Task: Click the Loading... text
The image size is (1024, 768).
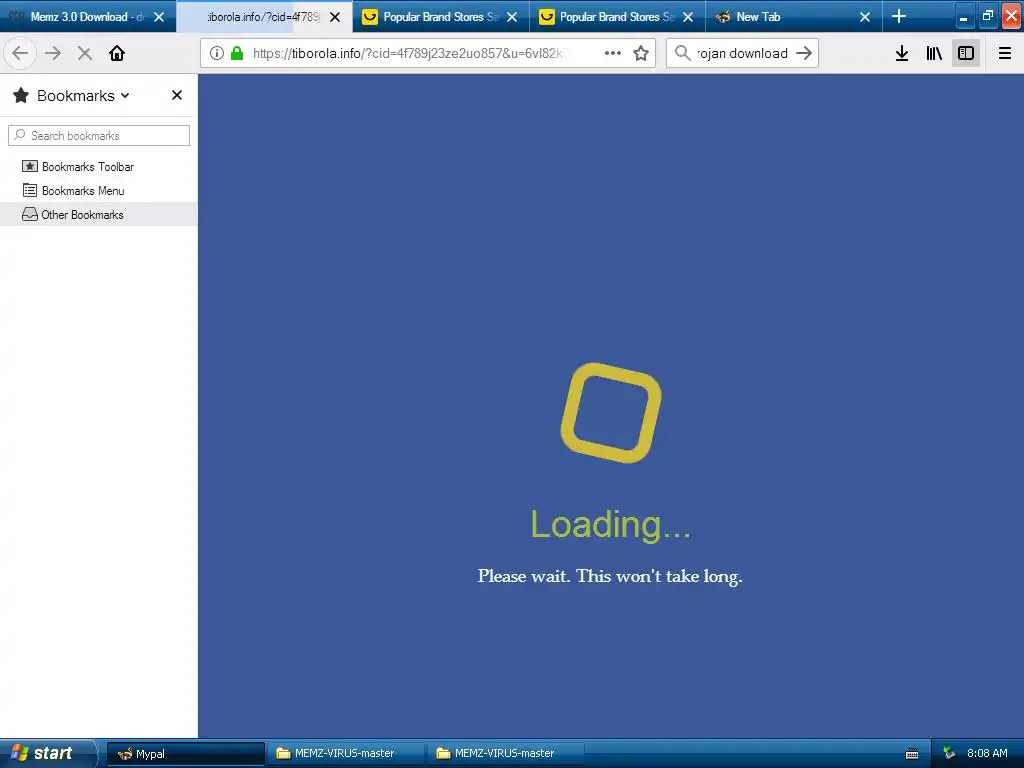Action: [x=610, y=524]
